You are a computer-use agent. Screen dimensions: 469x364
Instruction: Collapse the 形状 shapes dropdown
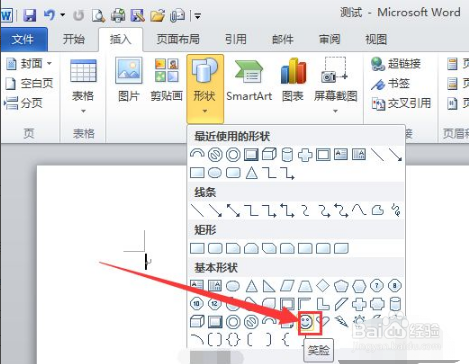(205, 89)
